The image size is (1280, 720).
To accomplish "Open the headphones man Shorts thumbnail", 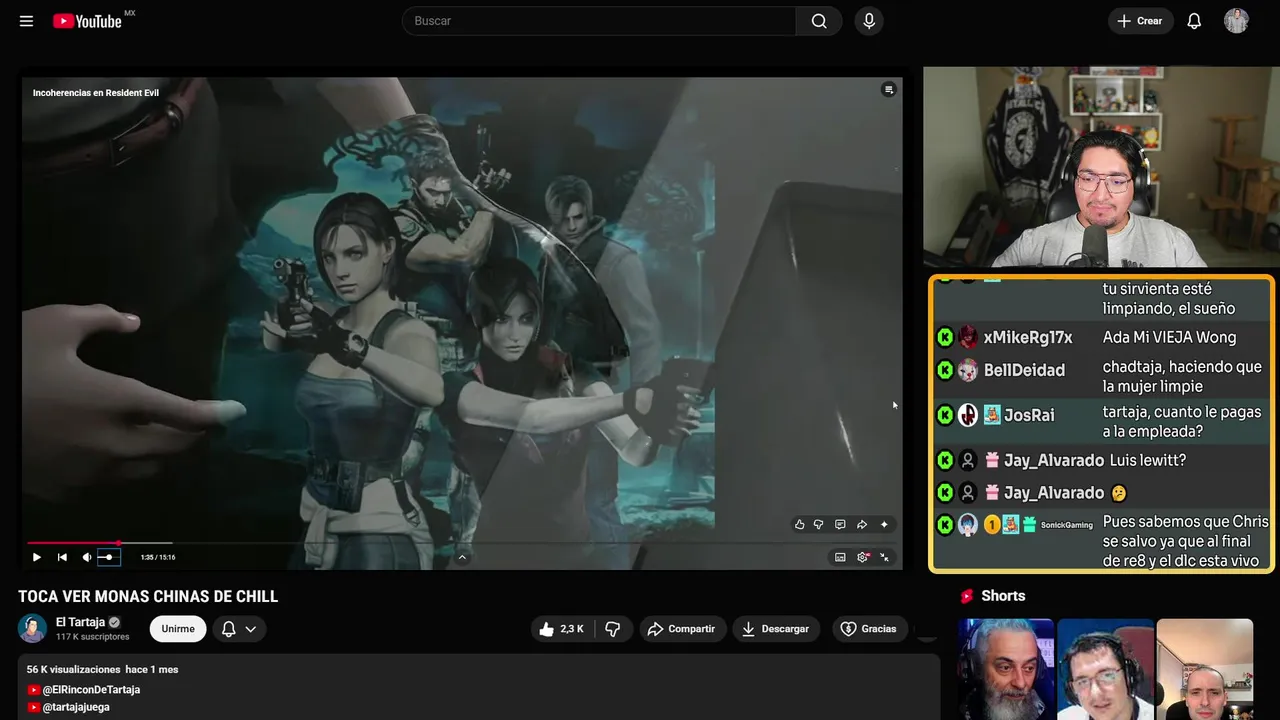I will [1105, 669].
